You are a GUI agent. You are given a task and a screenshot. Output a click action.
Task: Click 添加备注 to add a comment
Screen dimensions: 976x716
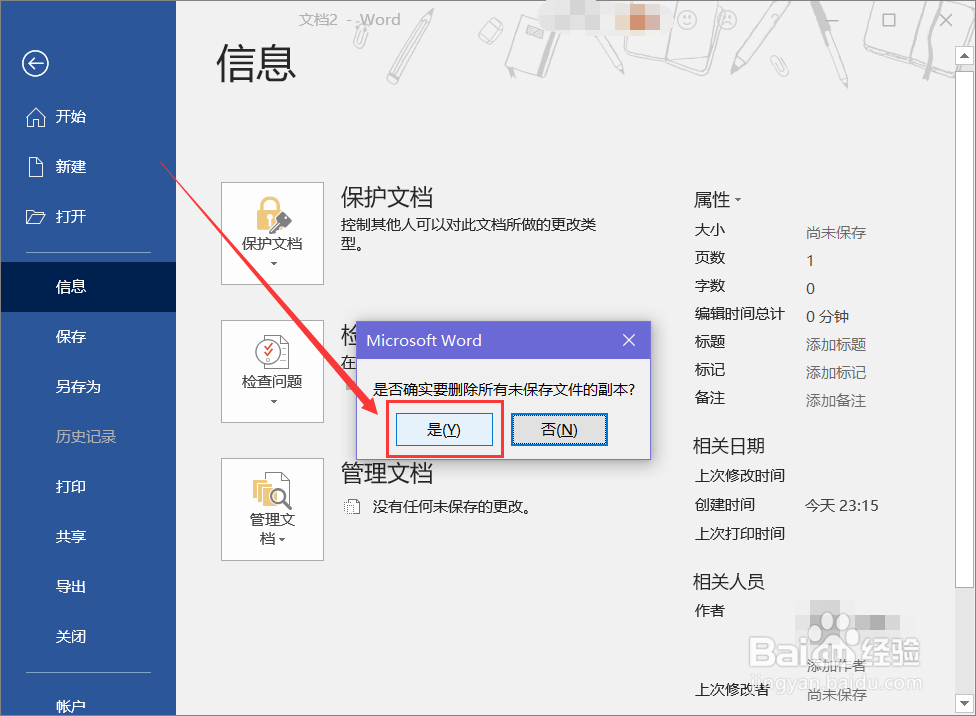pyautogui.click(x=834, y=400)
